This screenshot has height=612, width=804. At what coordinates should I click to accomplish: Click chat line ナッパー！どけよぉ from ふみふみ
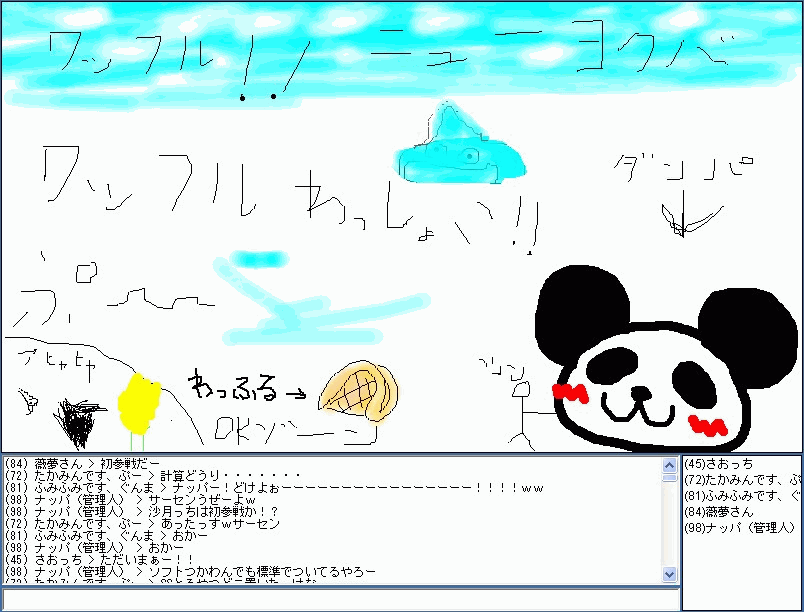[273, 487]
